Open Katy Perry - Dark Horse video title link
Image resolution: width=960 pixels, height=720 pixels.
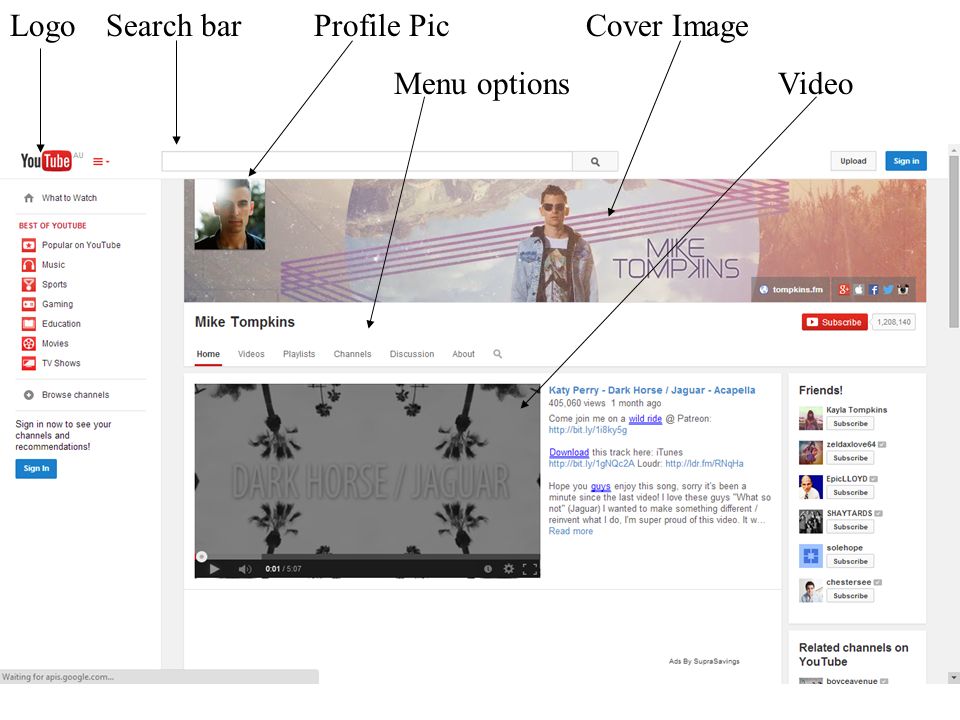(652, 390)
